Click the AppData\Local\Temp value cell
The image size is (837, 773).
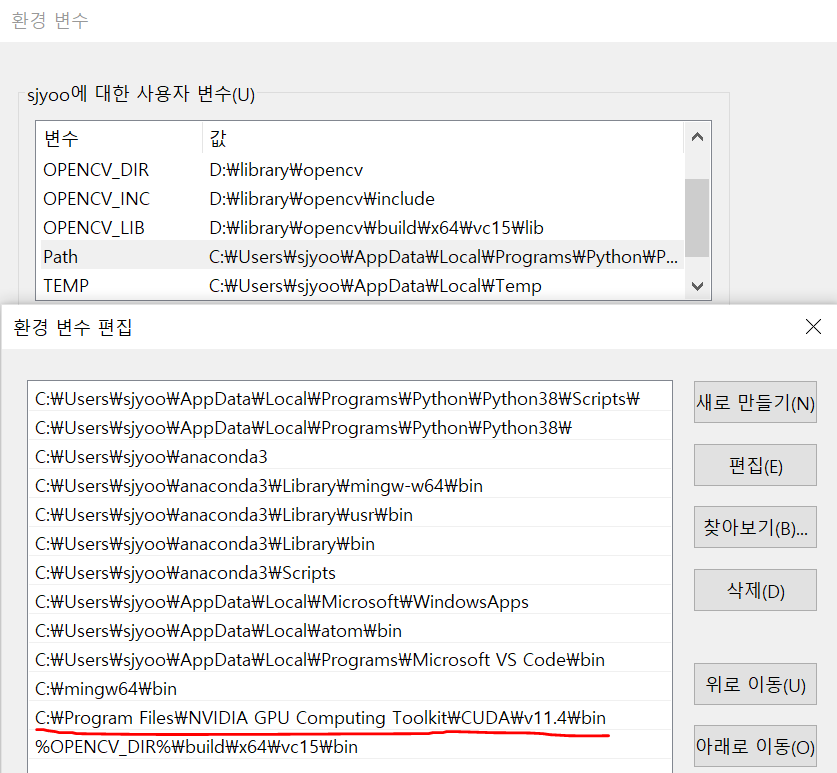point(375,286)
